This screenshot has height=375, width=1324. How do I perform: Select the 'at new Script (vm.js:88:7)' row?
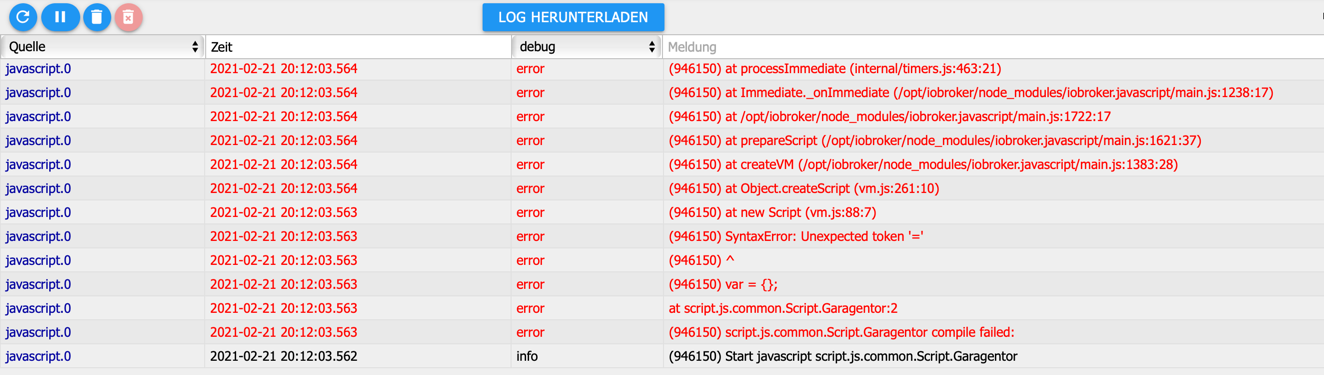(662, 213)
